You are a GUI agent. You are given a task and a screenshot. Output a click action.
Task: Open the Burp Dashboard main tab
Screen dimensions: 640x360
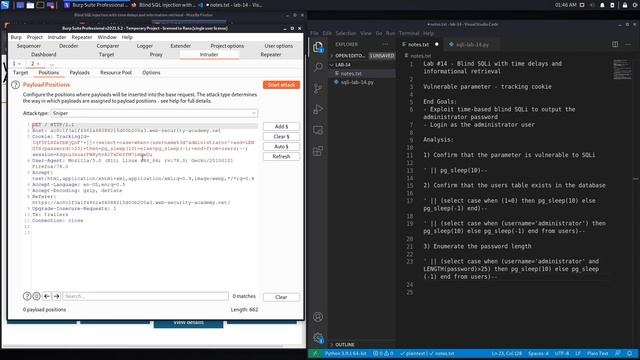click(44, 54)
